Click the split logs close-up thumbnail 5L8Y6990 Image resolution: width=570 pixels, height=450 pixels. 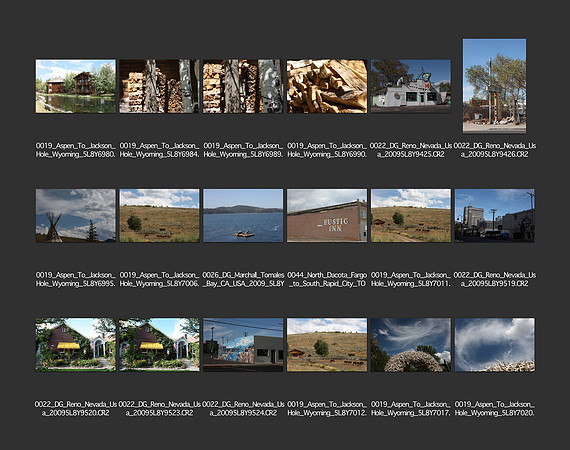pyautogui.click(x=327, y=86)
